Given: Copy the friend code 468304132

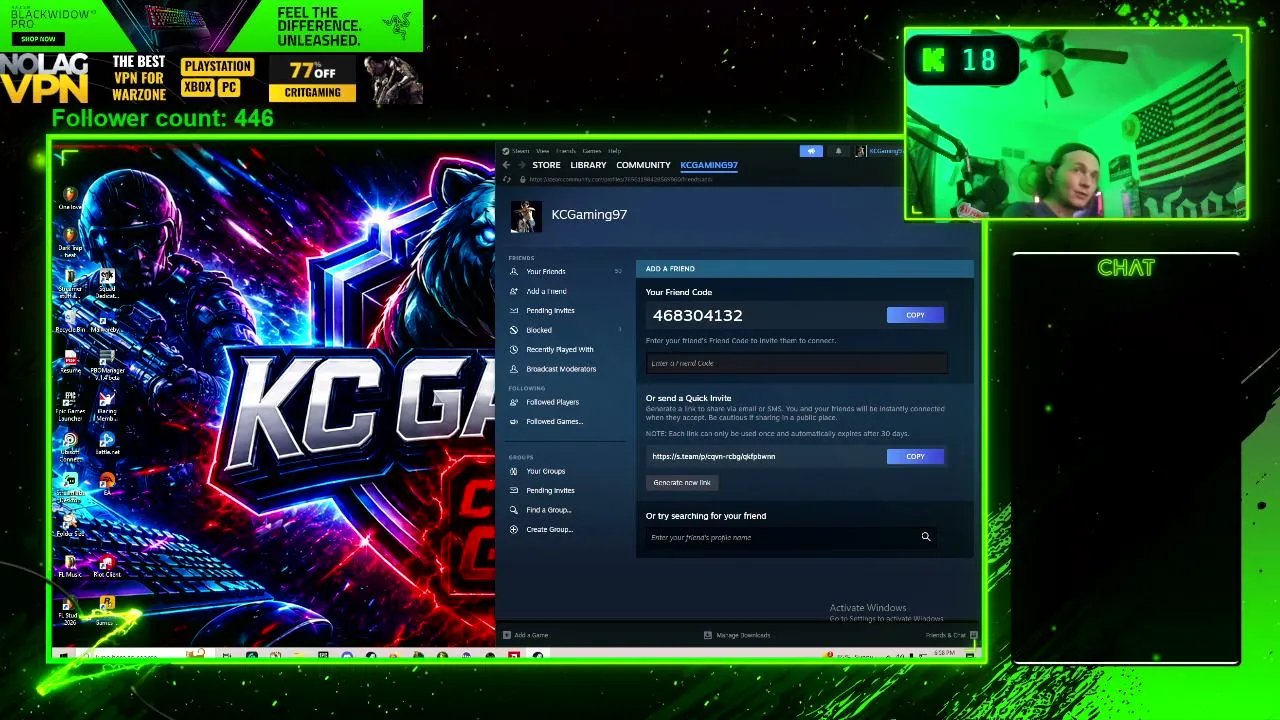Looking at the screenshot, I should pos(915,315).
